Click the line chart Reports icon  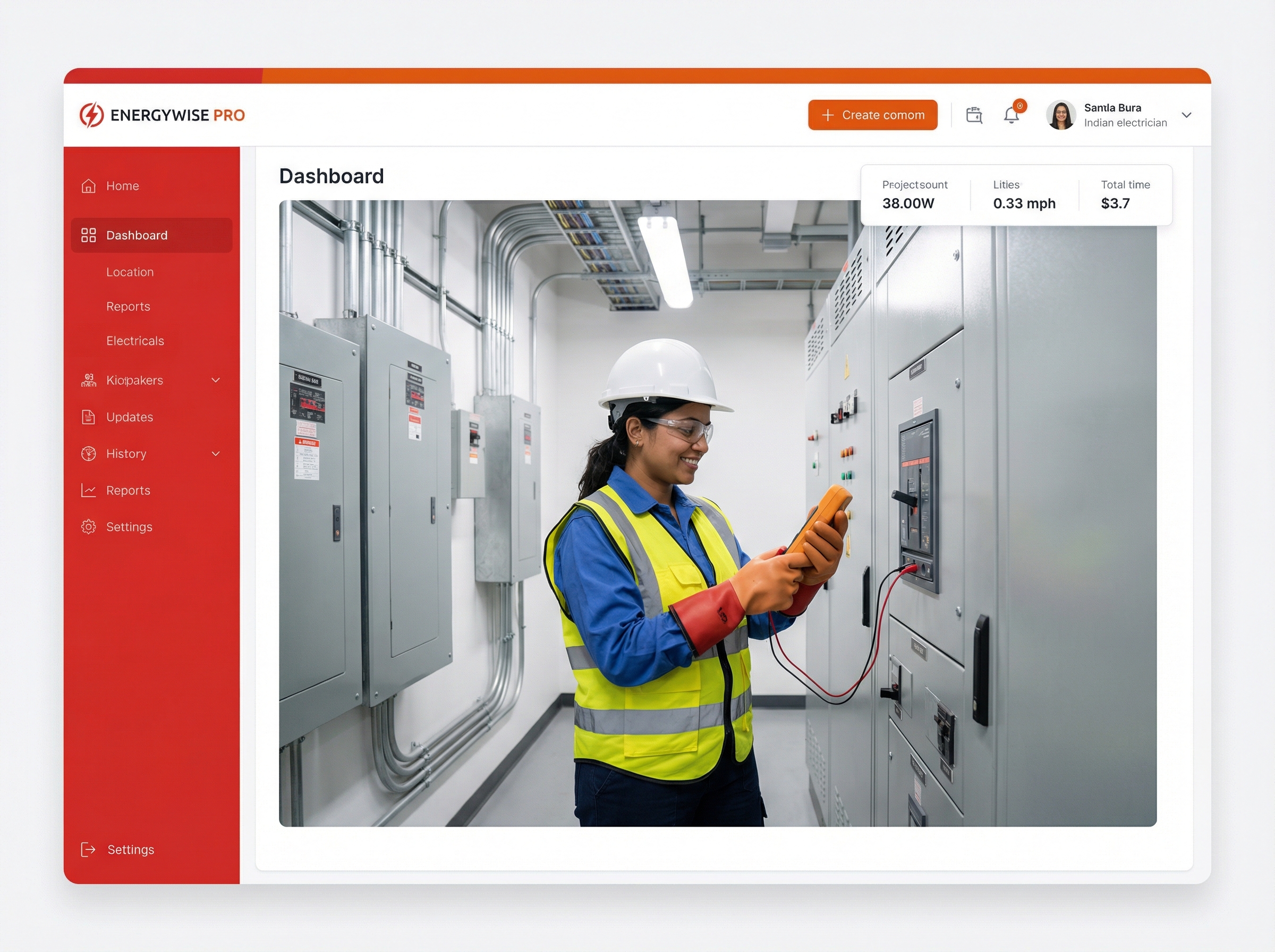tap(88, 490)
